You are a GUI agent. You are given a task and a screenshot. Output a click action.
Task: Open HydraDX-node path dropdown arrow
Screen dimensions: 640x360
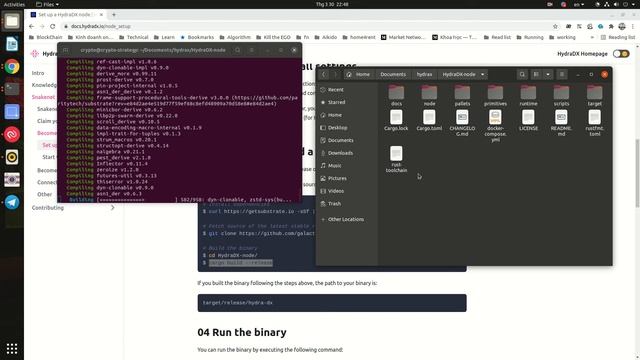pyautogui.click(x=482, y=74)
